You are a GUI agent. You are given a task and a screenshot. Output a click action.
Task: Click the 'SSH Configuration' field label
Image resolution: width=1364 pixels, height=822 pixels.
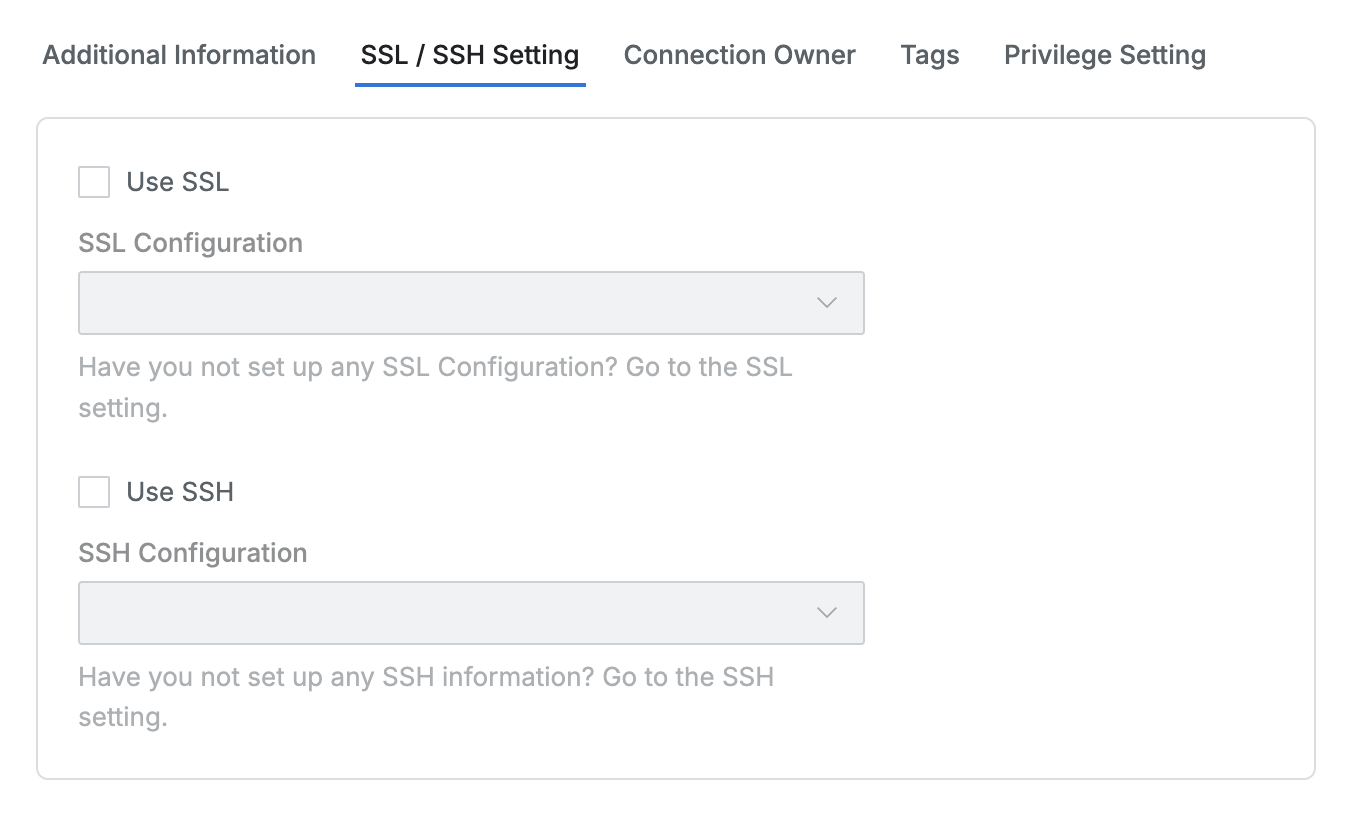pyautogui.click(x=192, y=553)
